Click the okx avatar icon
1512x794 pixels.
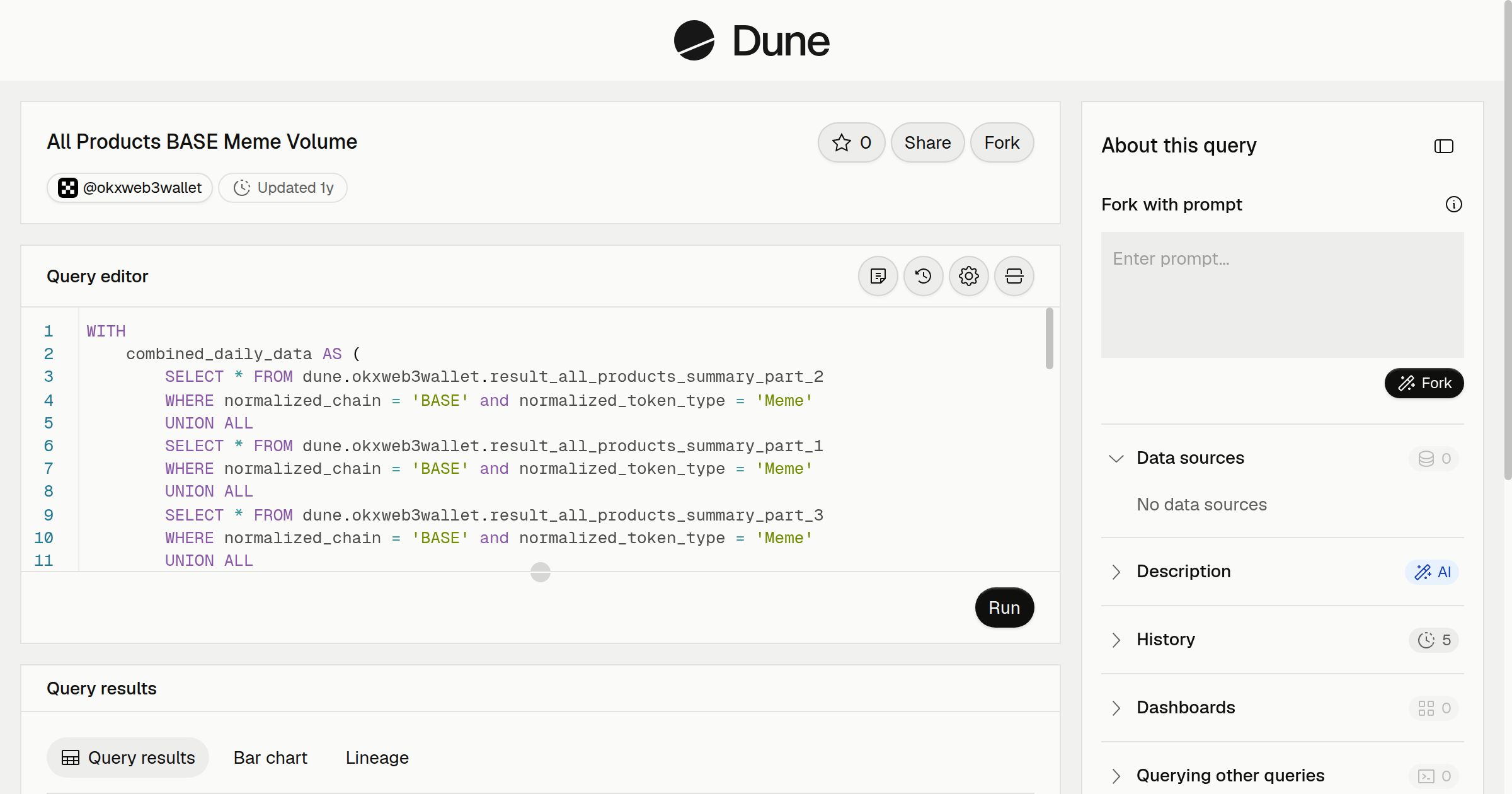coord(68,188)
